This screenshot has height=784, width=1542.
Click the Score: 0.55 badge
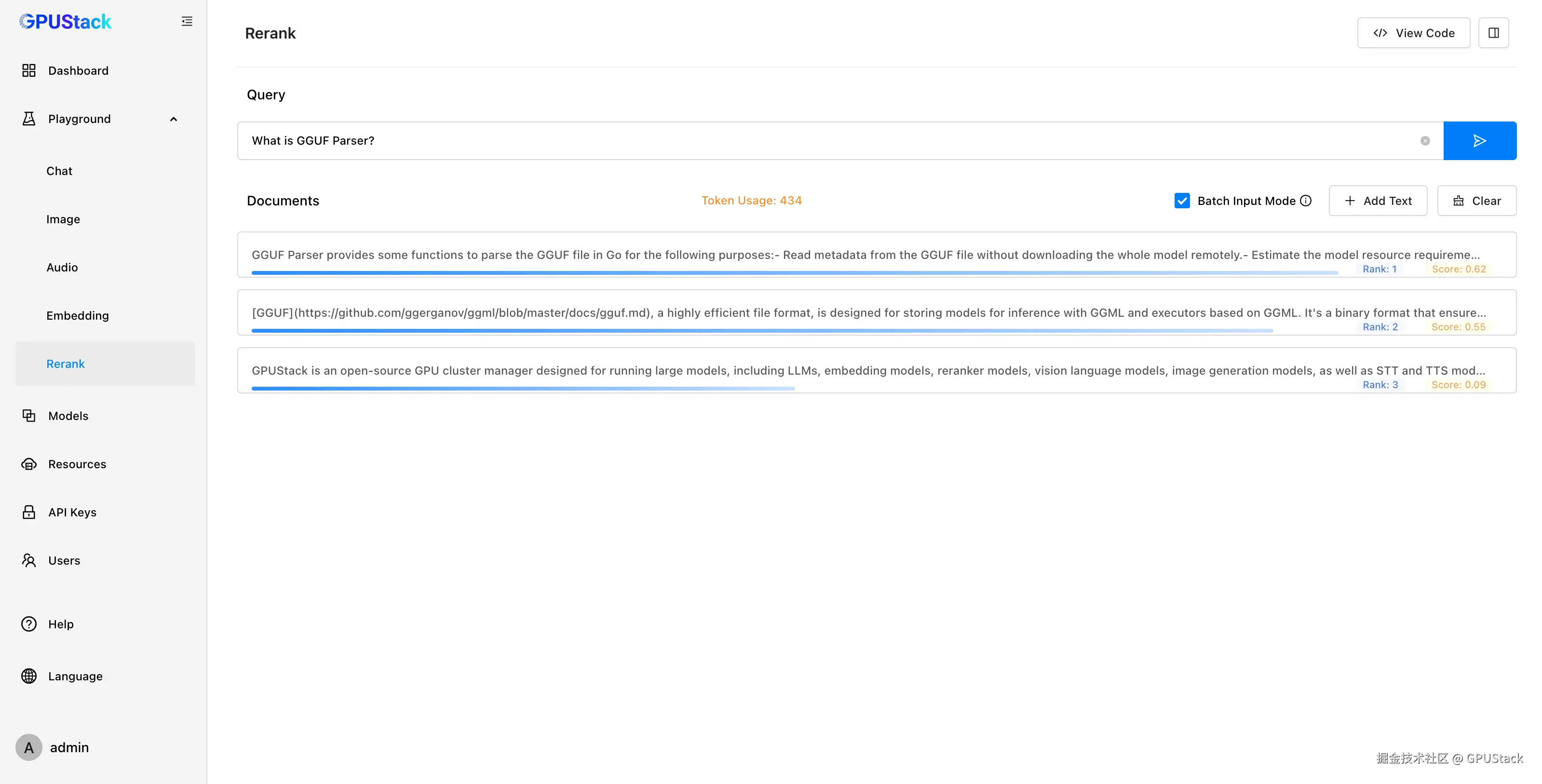click(x=1458, y=327)
